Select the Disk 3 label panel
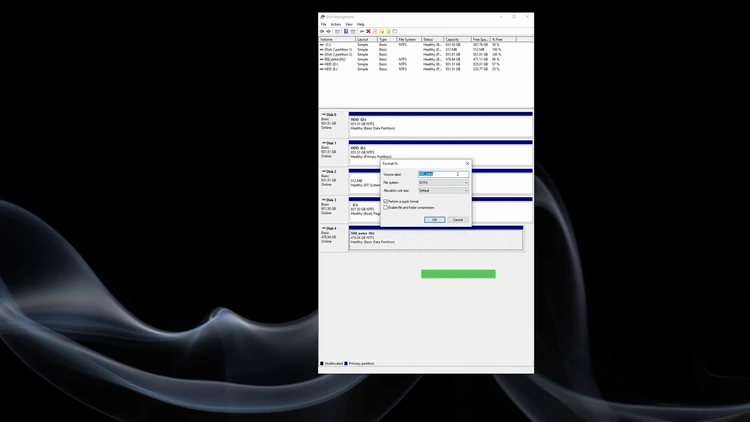The image size is (750, 422). click(x=333, y=210)
